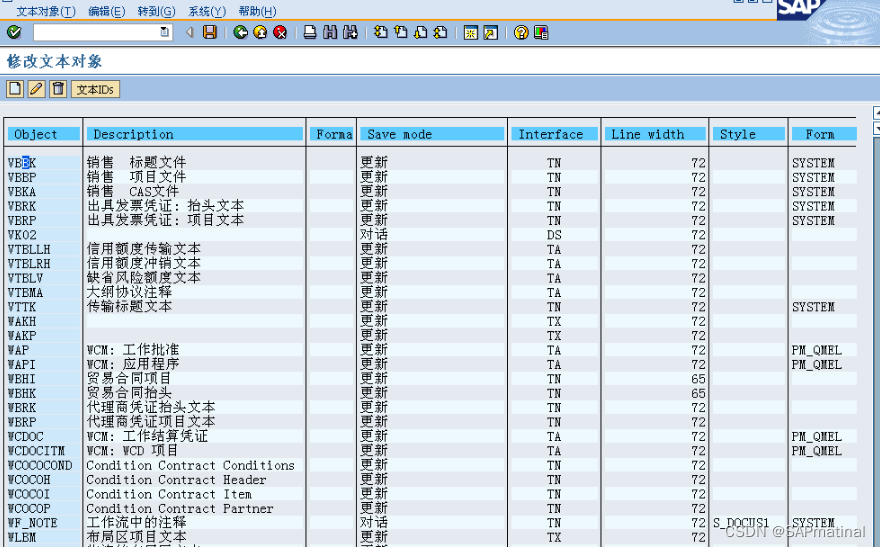The height and width of the screenshot is (547, 880).
Task: Jump to the last page icon
Action: (441, 33)
